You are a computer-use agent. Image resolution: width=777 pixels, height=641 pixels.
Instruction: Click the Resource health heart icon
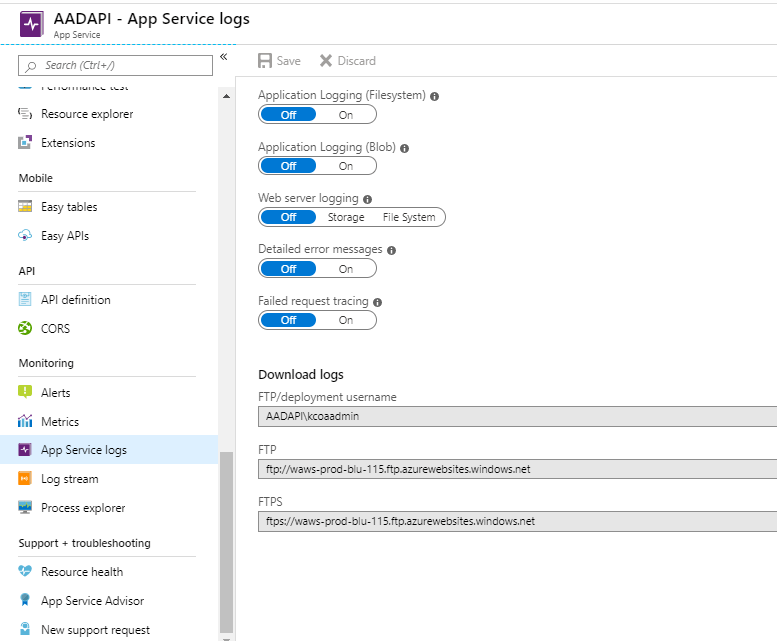[x=25, y=571]
